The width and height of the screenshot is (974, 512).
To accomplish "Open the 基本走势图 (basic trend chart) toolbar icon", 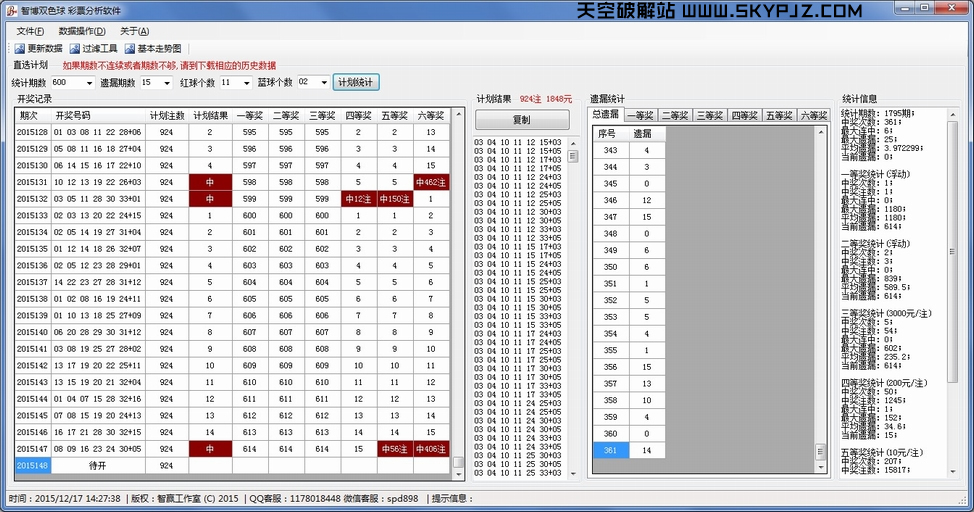I will 130,48.
